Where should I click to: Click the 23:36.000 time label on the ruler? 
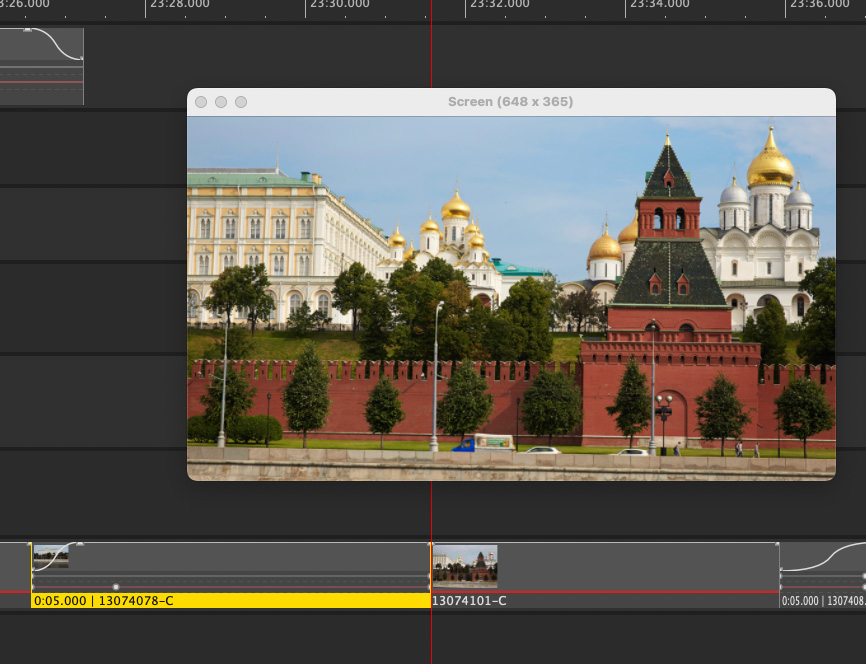[x=820, y=5]
